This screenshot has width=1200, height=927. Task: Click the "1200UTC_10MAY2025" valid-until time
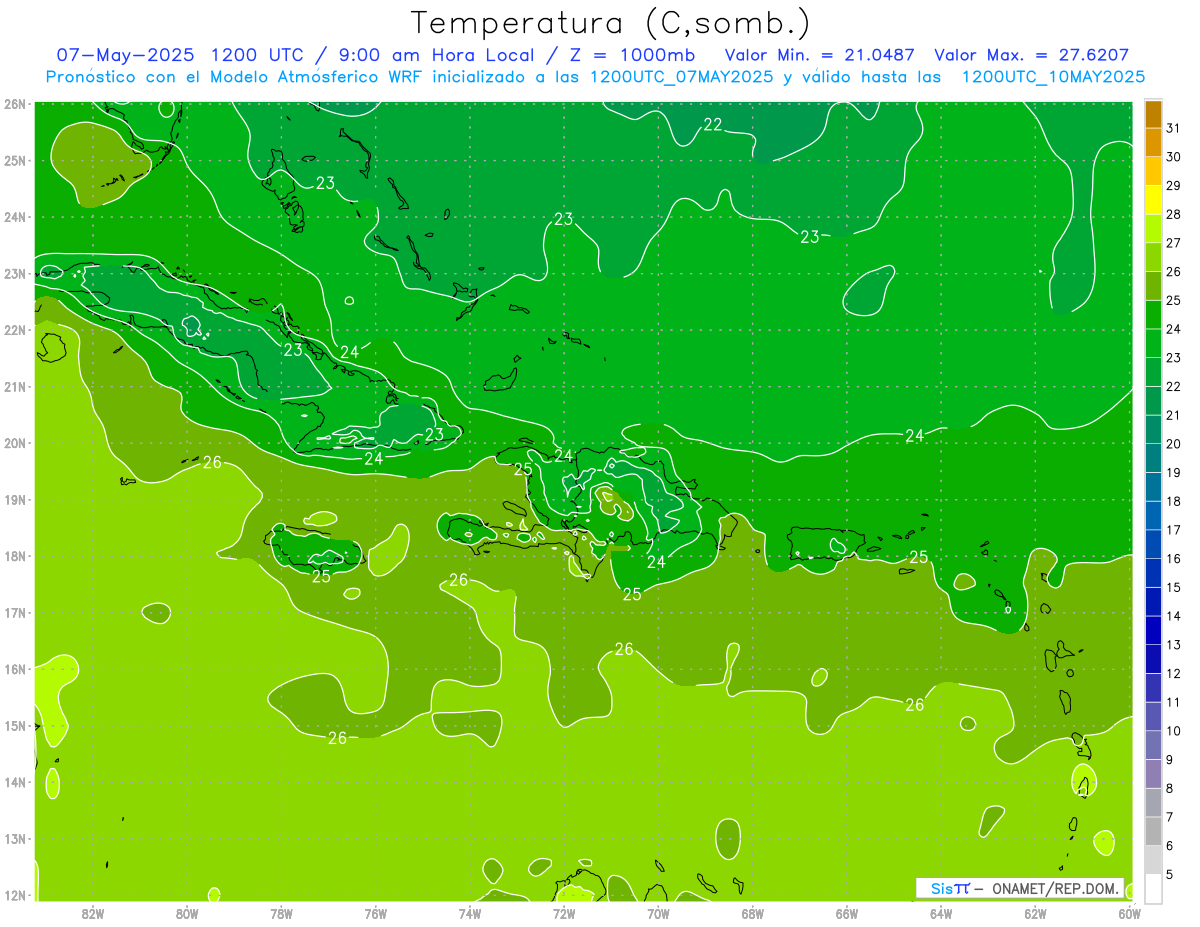pos(1054,77)
